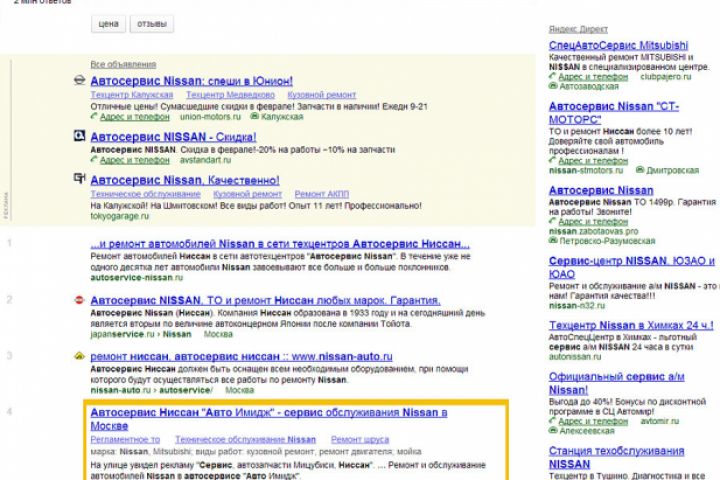The width and height of the screenshot is (720, 480).
Task: Open sitelink 'Техническое обслуживание Nissan'
Action: 246,440
